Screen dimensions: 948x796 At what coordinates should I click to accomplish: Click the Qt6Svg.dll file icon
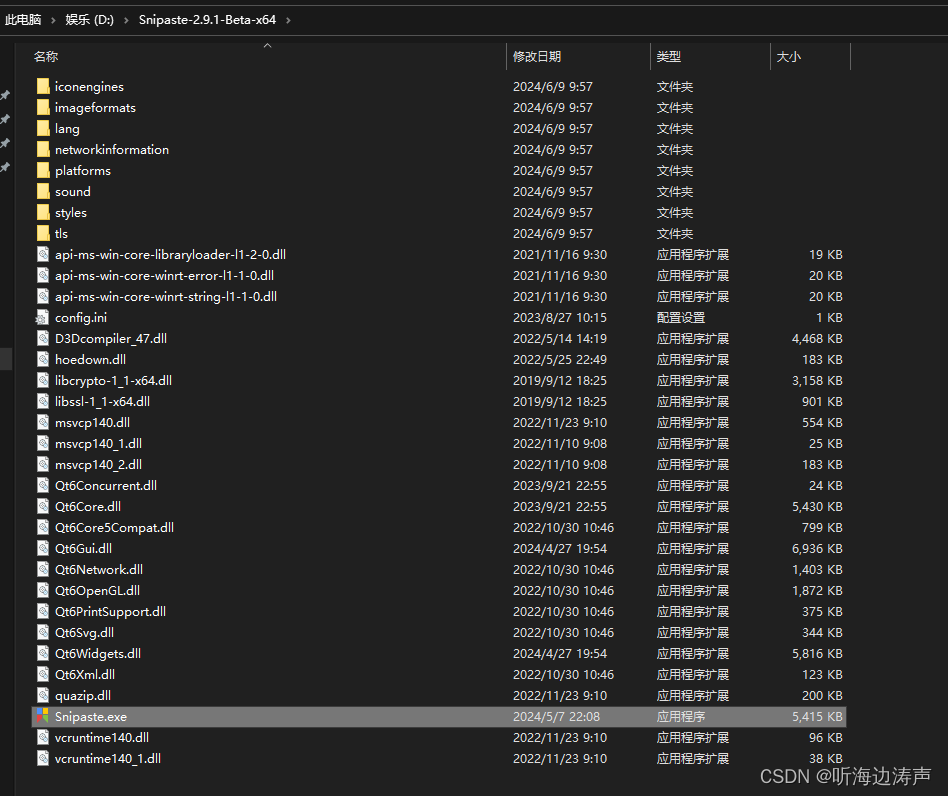(43, 632)
